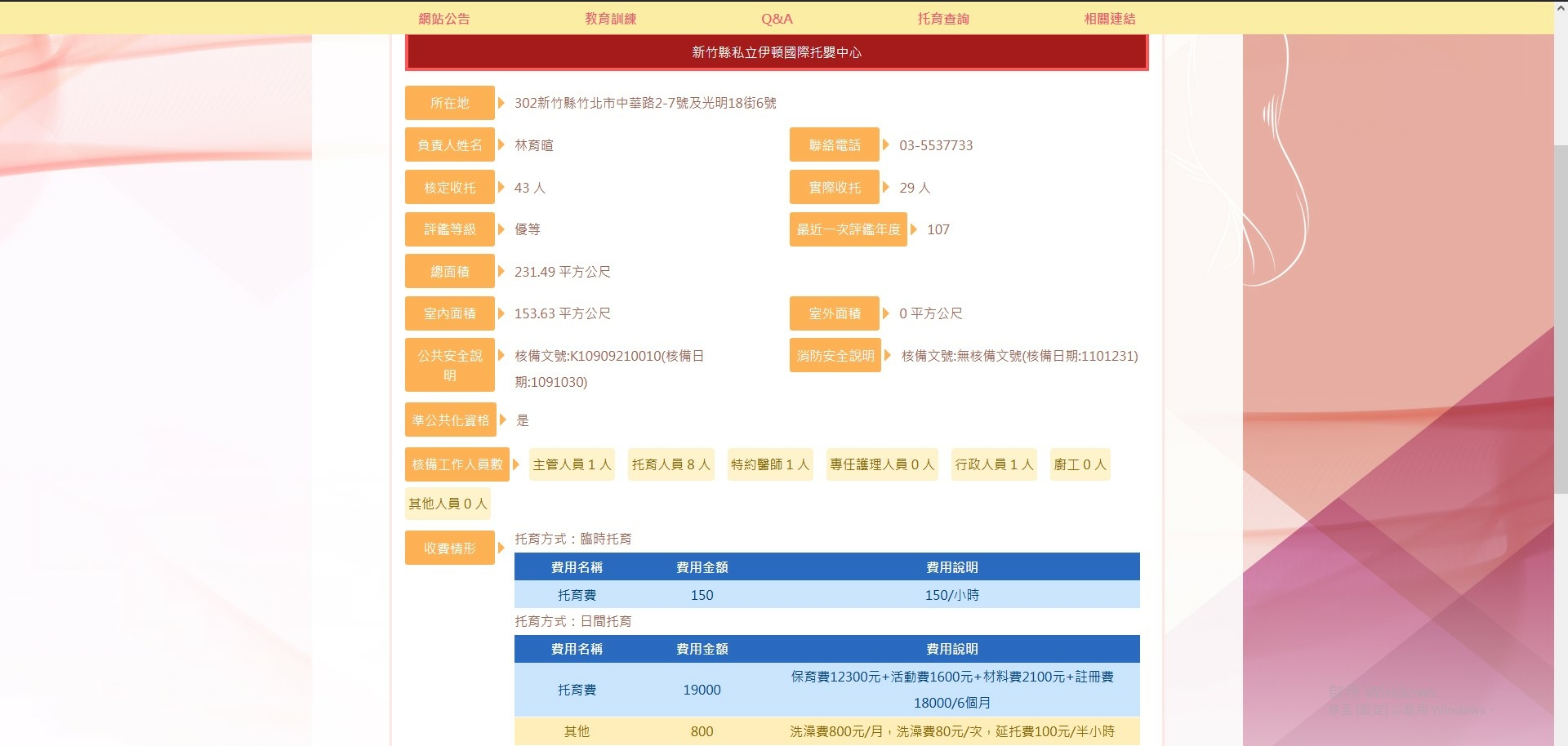Click the 聯絡電話 label
The image size is (1568, 746).
coord(835,145)
